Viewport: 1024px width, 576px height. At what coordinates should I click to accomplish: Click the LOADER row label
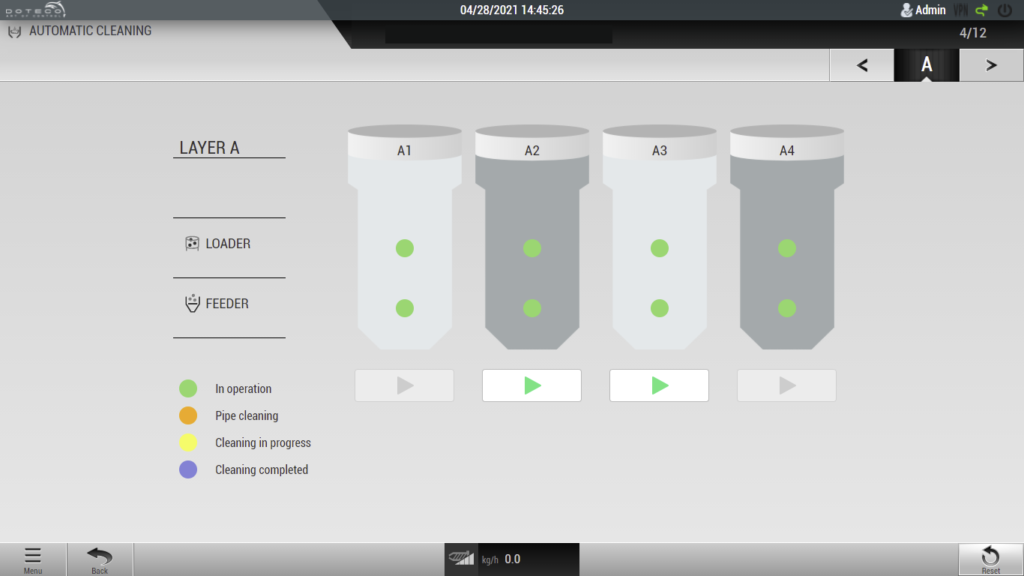pyautogui.click(x=228, y=244)
